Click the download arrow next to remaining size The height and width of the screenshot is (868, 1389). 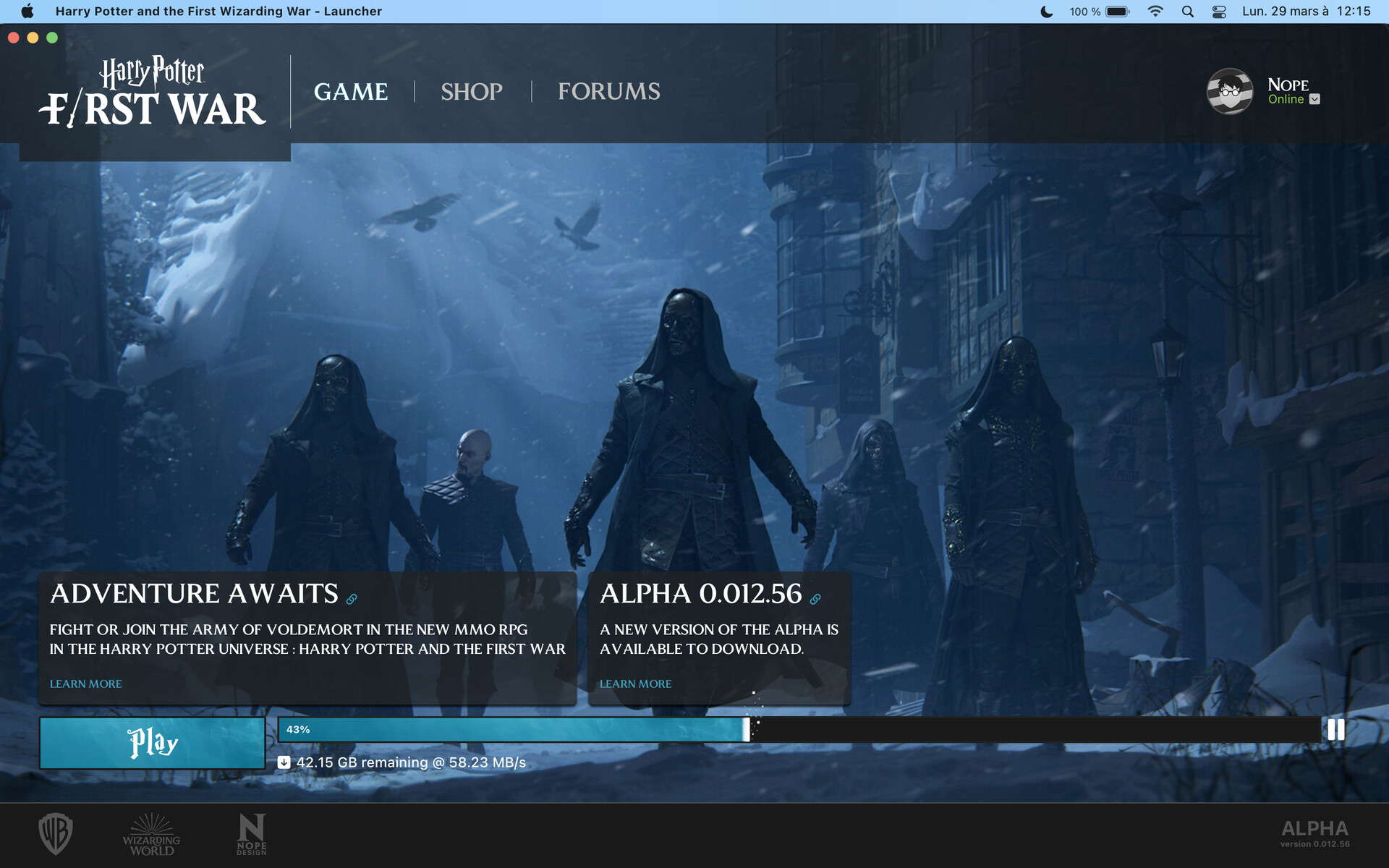click(x=283, y=762)
